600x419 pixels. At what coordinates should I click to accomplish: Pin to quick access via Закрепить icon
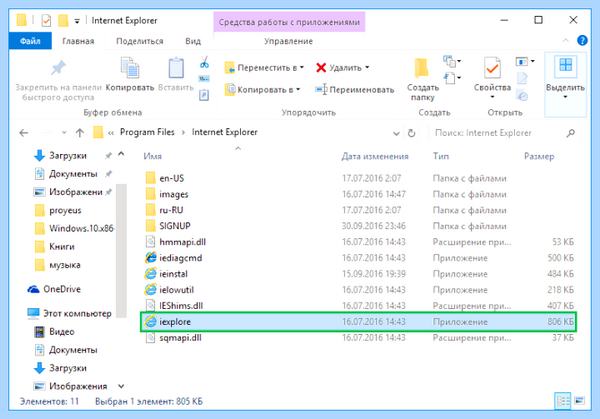[x=58, y=68]
